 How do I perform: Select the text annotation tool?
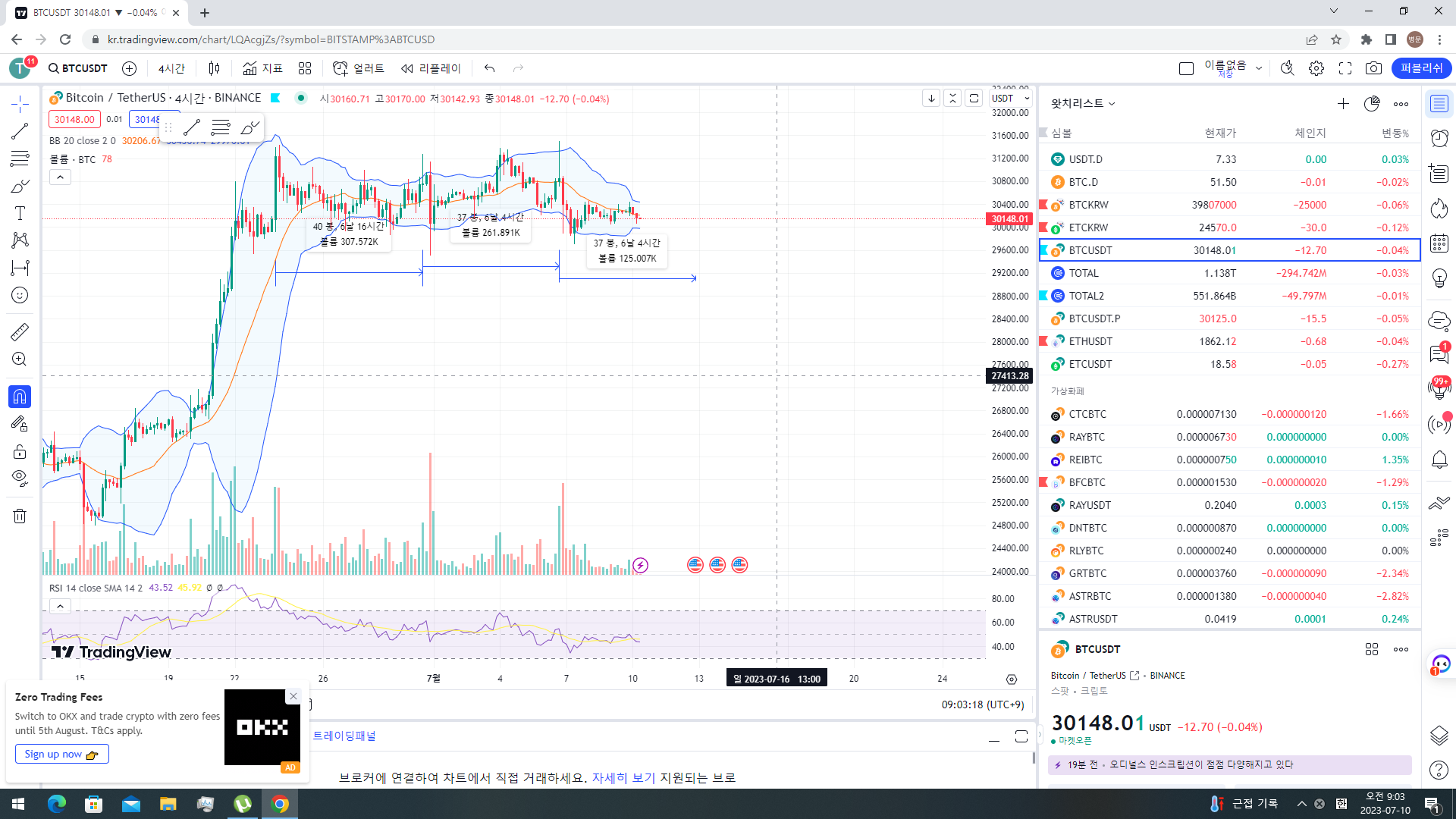click(x=20, y=213)
